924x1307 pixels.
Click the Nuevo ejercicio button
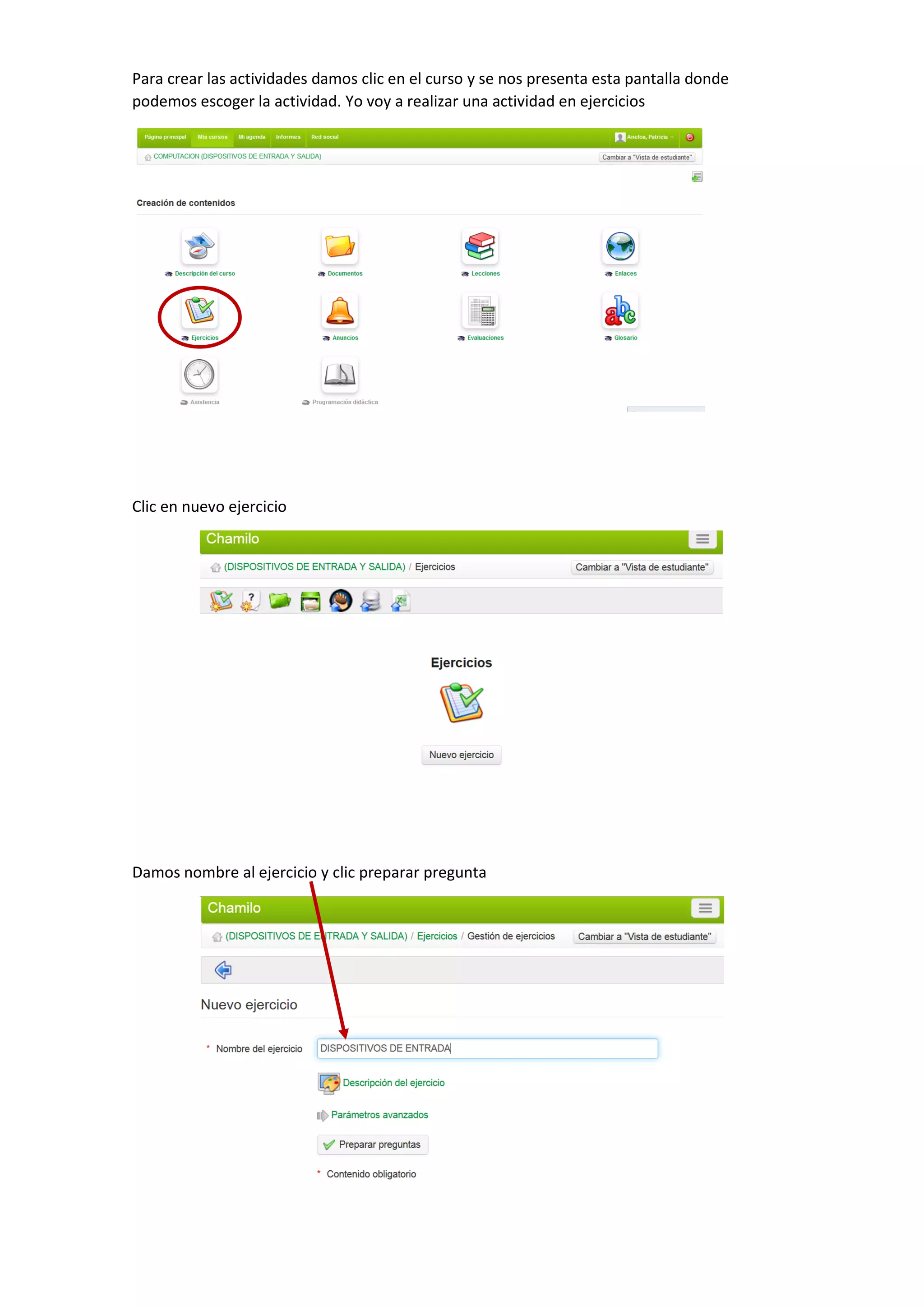coord(462,755)
